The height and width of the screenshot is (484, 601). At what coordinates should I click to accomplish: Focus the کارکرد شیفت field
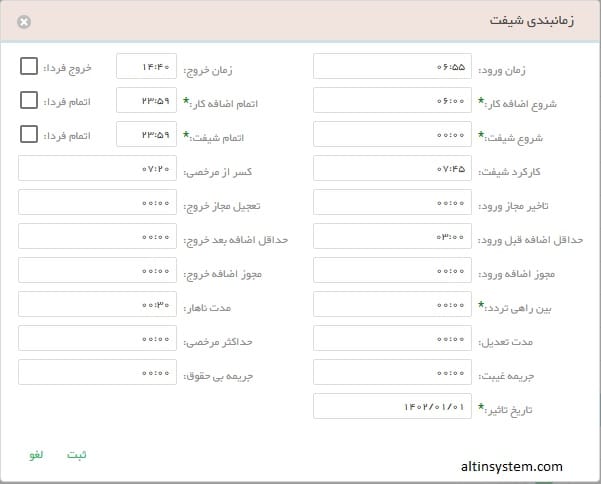pos(392,168)
